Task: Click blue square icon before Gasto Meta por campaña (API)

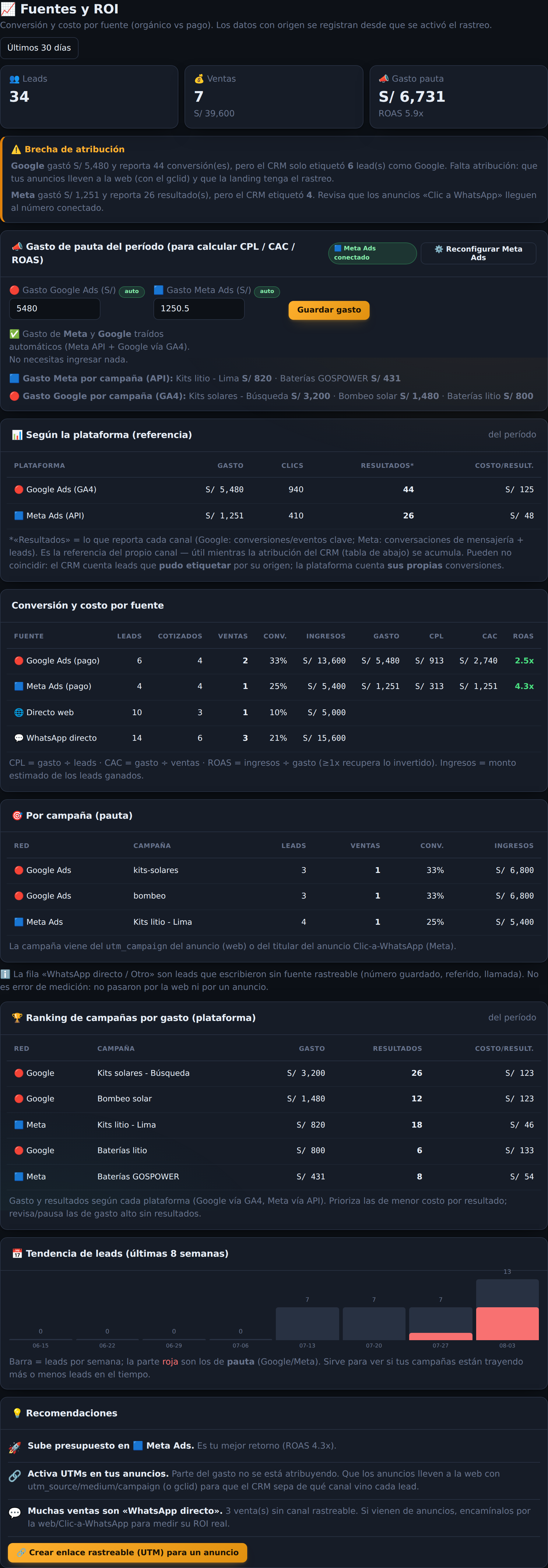Action: (14, 379)
